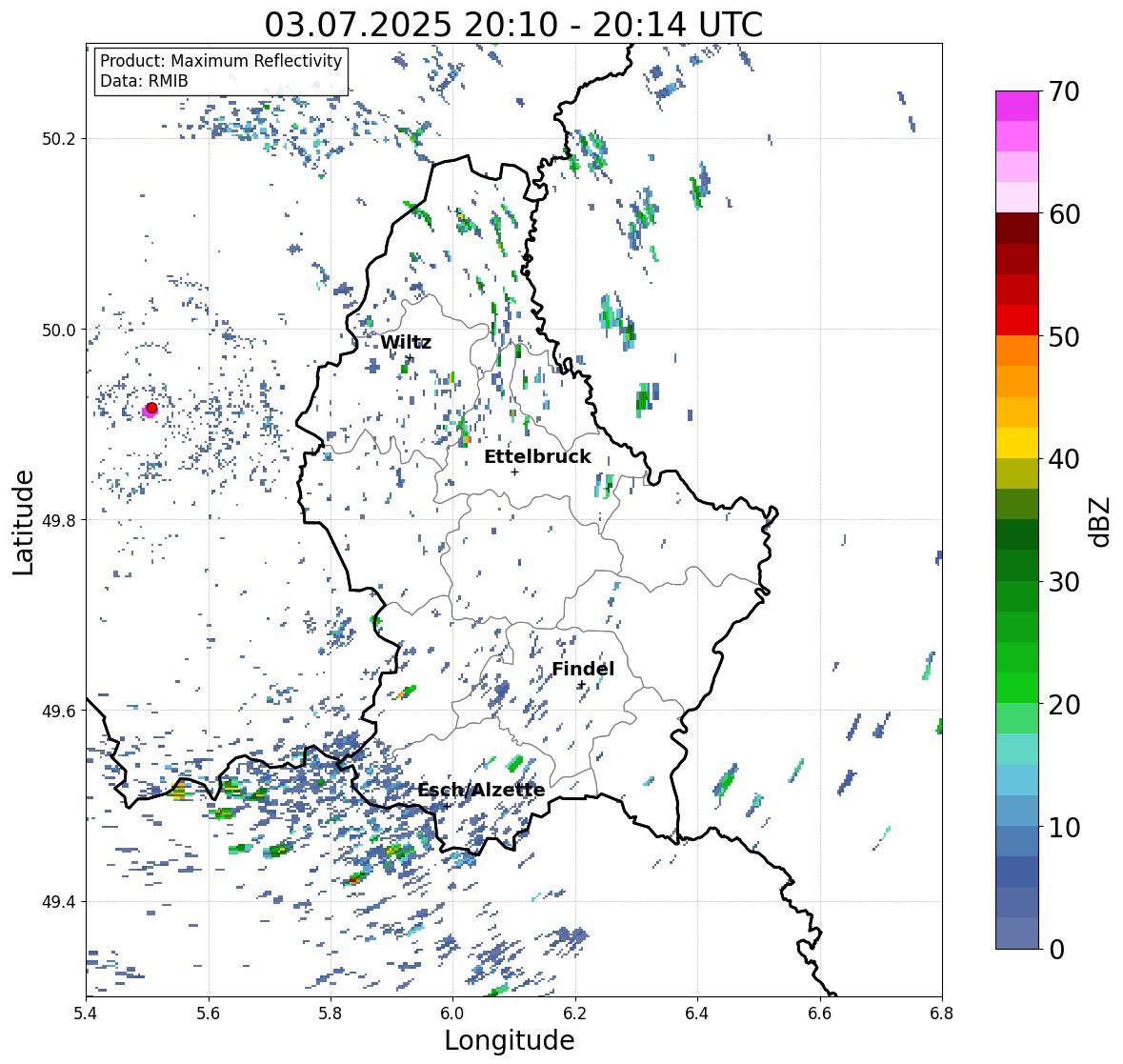Click the orange segment just below 50 dBZ
This screenshot has width=1123, height=1064.
(1017, 351)
